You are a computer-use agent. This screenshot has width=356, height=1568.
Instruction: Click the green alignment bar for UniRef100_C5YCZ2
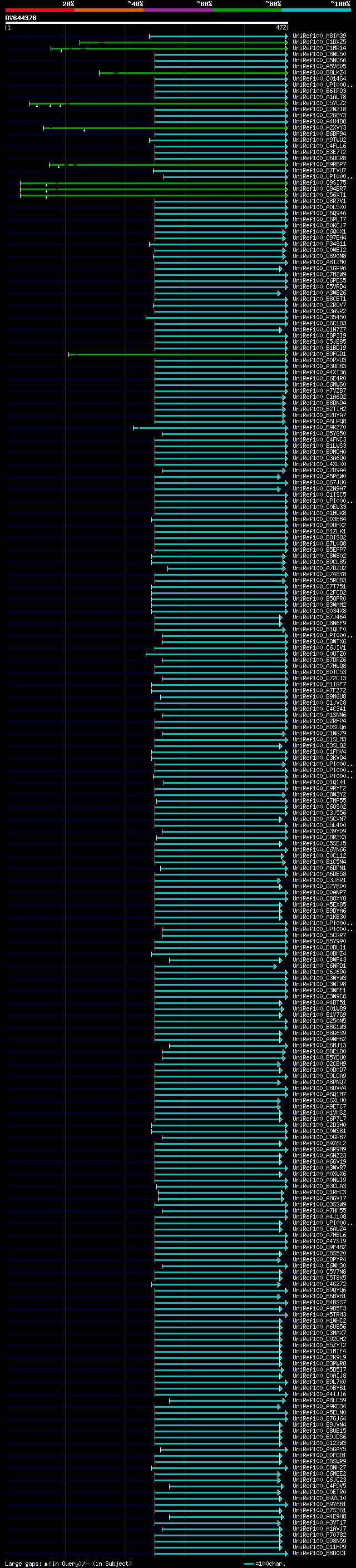pos(158,103)
